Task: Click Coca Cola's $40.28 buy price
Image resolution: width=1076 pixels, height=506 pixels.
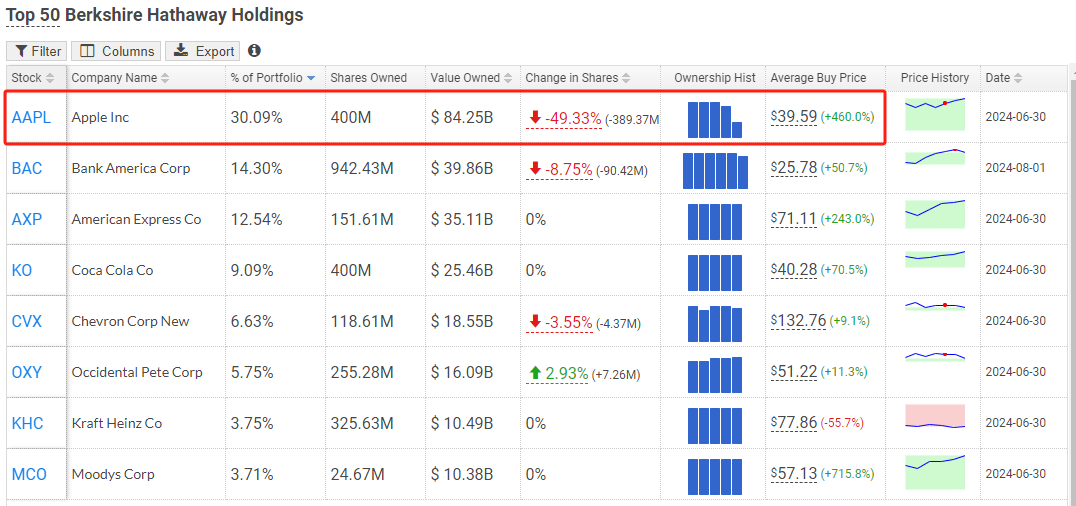Action: pyautogui.click(x=794, y=270)
